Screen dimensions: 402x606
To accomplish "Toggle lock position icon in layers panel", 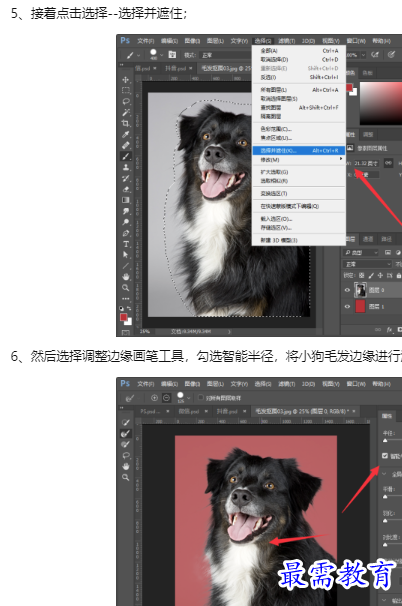I will click(x=380, y=276).
